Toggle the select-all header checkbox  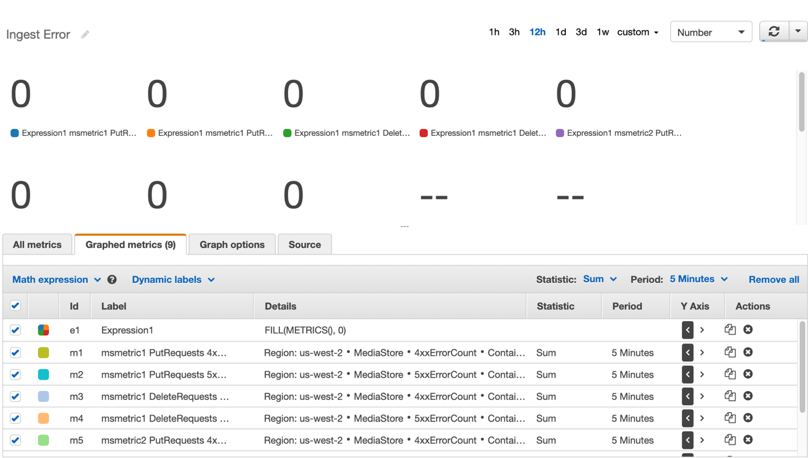(15, 306)
